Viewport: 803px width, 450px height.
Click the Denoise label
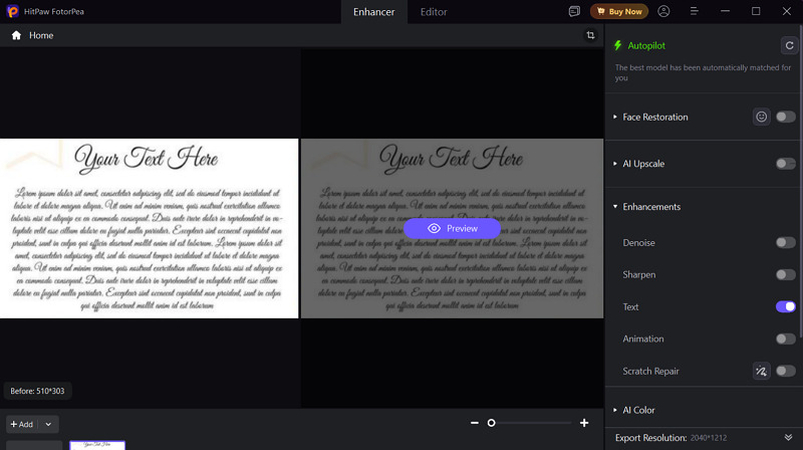639,243
